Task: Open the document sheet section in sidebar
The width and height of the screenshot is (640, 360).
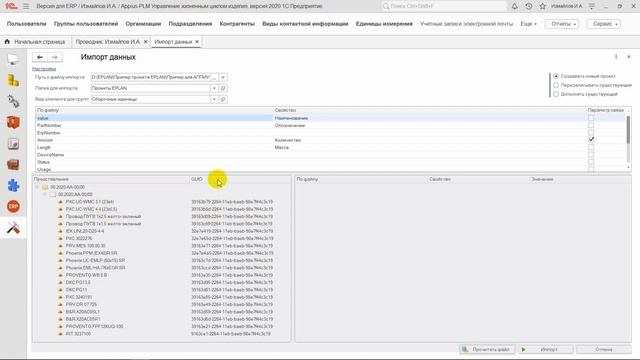Action: coord(13,143)
